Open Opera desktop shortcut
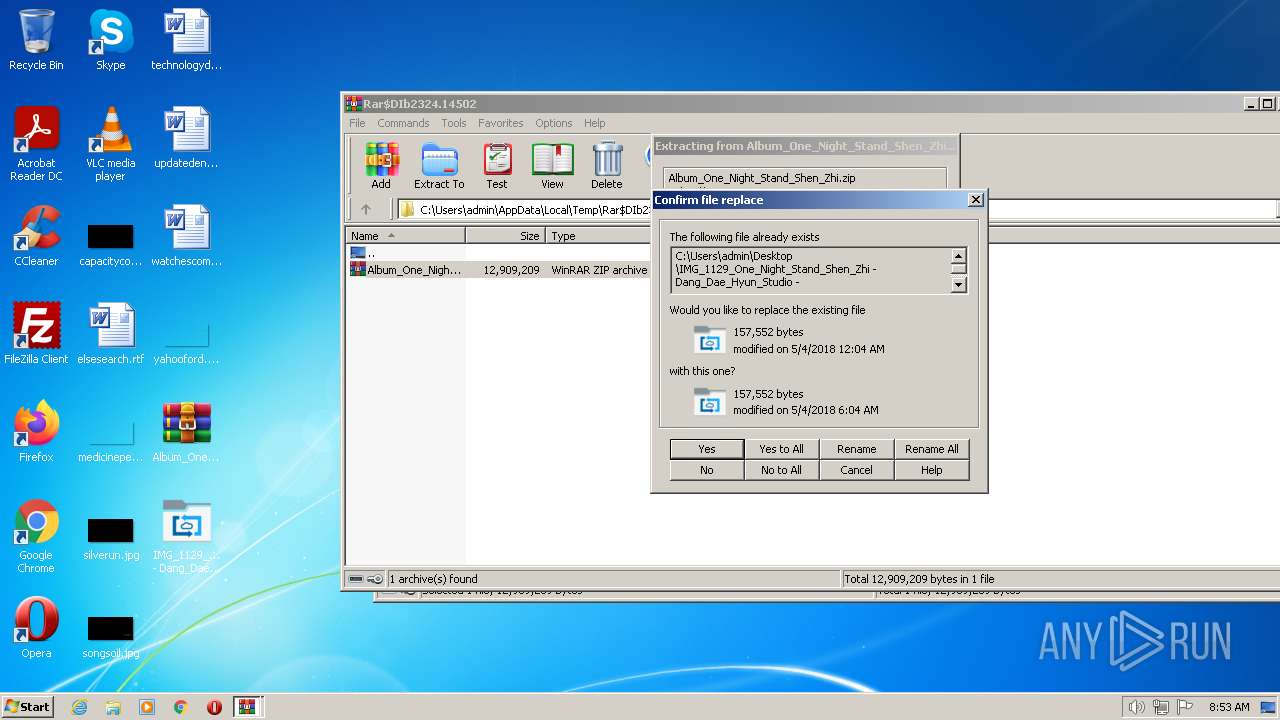The height and width of the screenshot is (720, 1280). pos(36,628)
